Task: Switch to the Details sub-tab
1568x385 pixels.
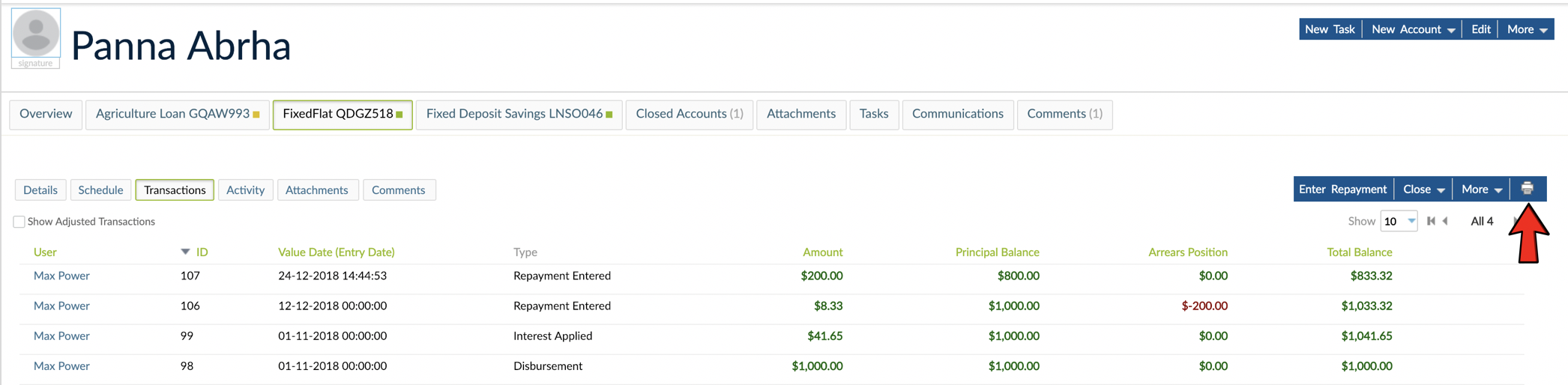Action: point(40,190)
